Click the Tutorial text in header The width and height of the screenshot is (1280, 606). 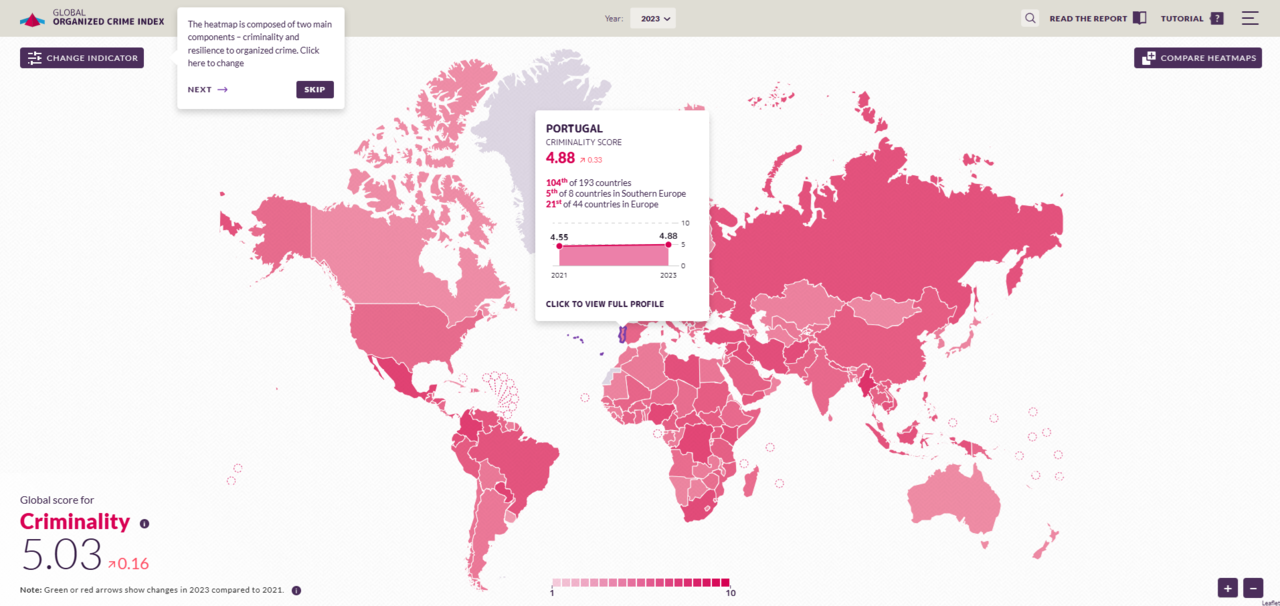pyautogui.click(x=1182, y=18)
